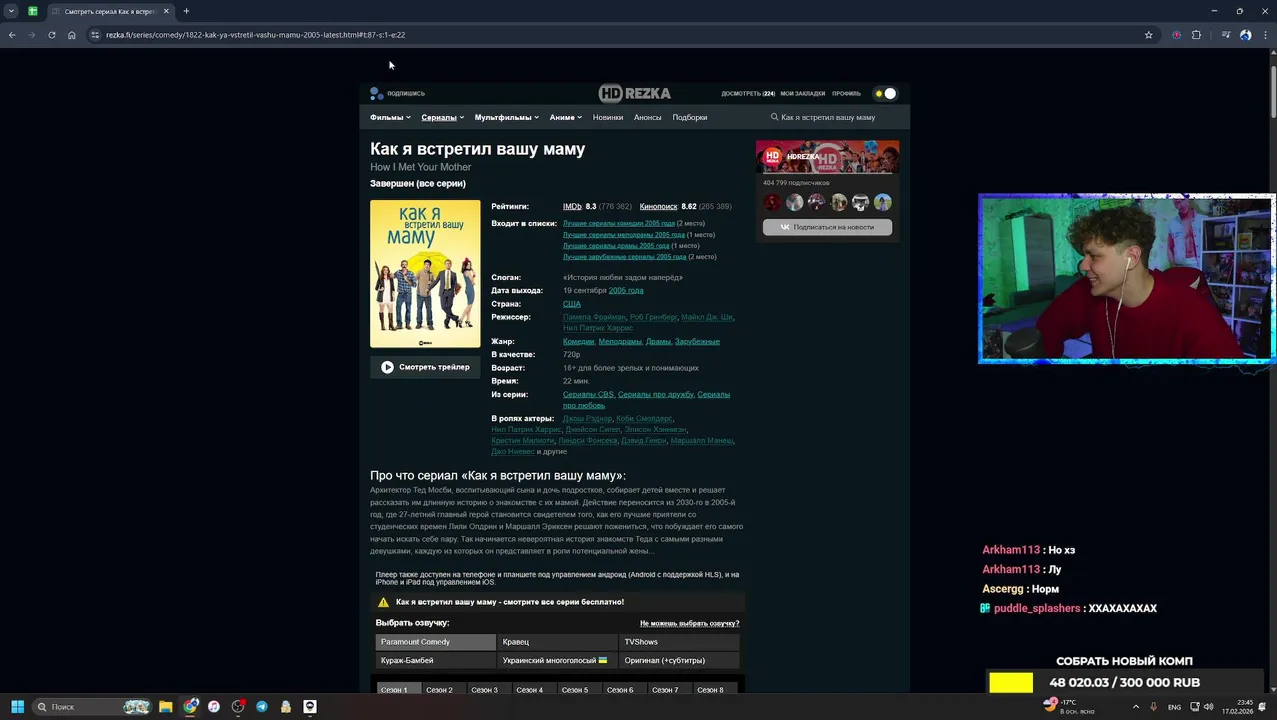Open the Профиль link
The width and height of the screenshot is (1277, 720).
(846, 93)
